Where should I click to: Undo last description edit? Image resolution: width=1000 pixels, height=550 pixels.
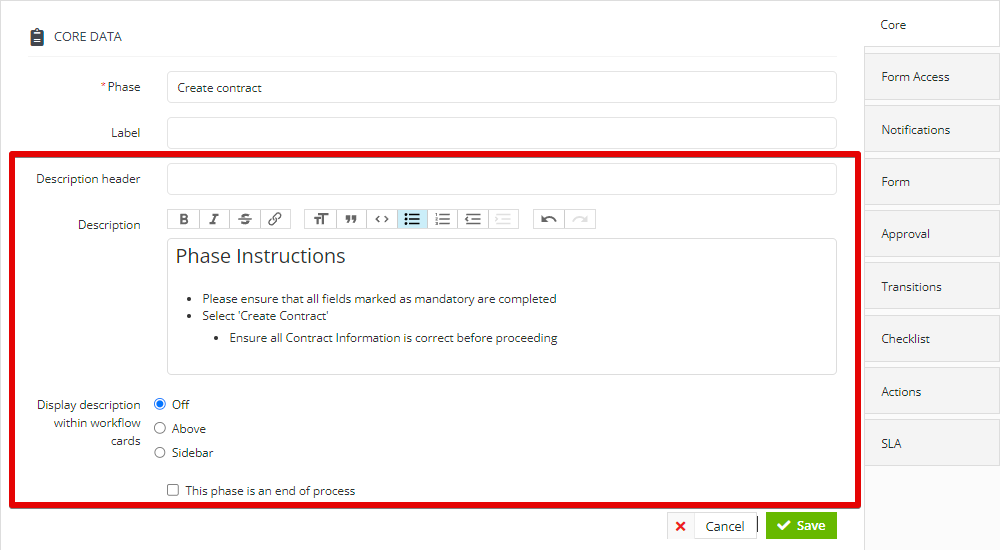548,219
